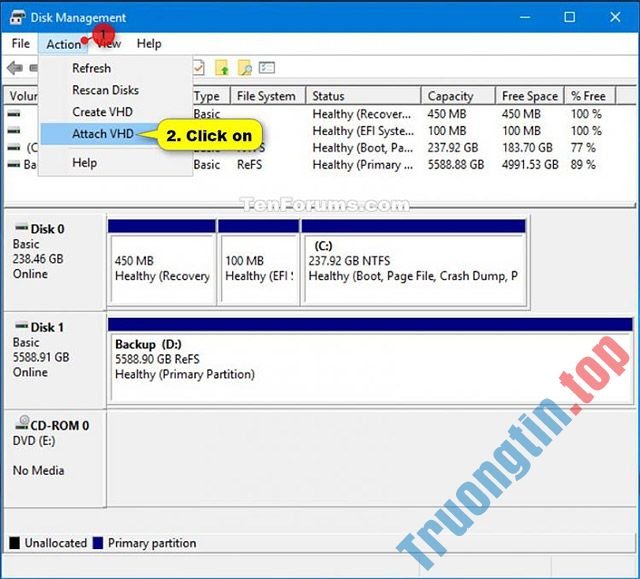The height and width of the screenshot is (579, 640).
Task: Click the CD-ROM 0 DVD (E:) label panel
Action: (55, 459)
